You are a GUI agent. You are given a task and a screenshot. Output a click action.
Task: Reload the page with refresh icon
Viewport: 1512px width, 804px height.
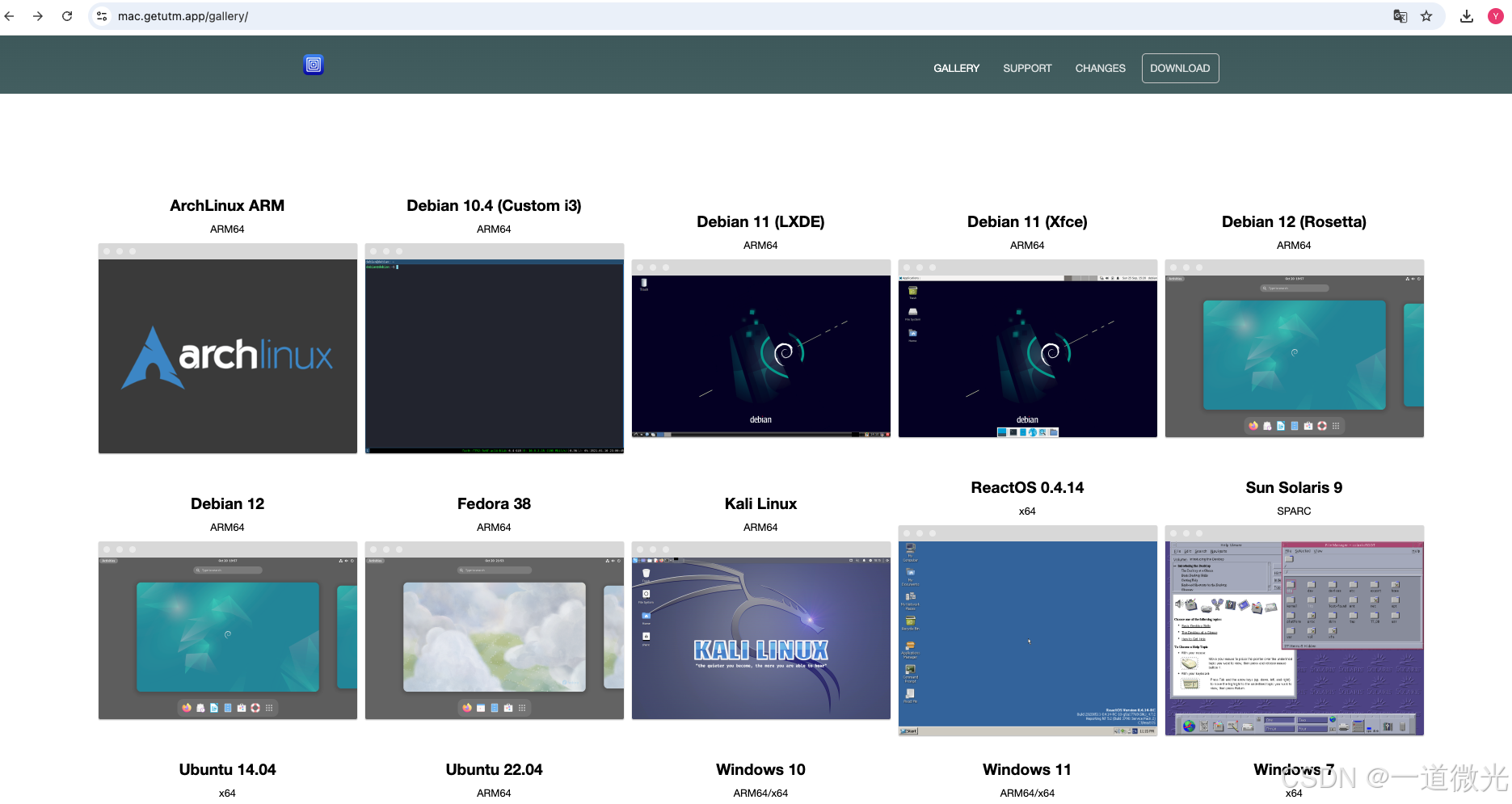pos(67,16)
